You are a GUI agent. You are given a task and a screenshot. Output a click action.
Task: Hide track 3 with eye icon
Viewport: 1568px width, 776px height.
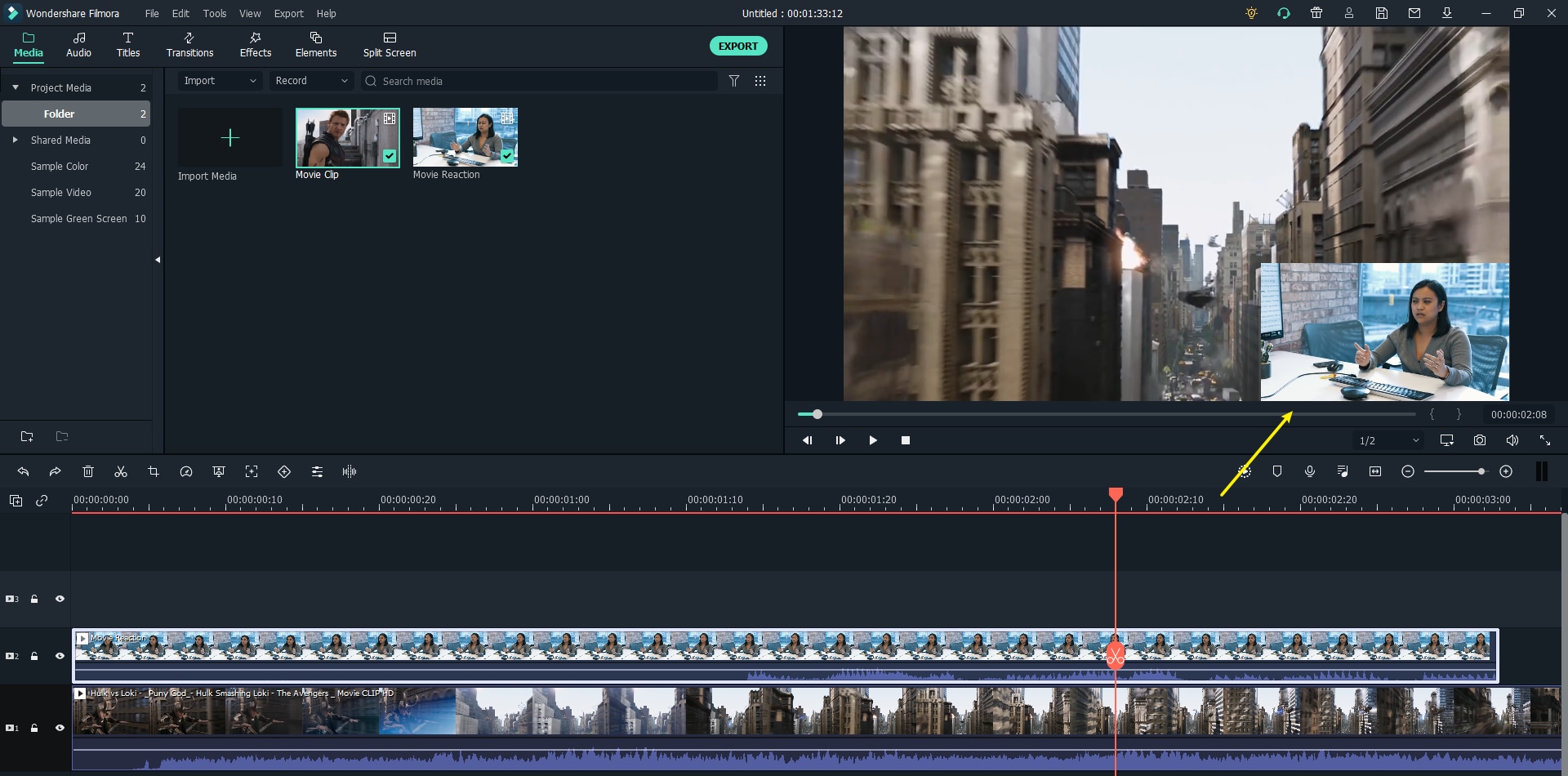point(60,599)
